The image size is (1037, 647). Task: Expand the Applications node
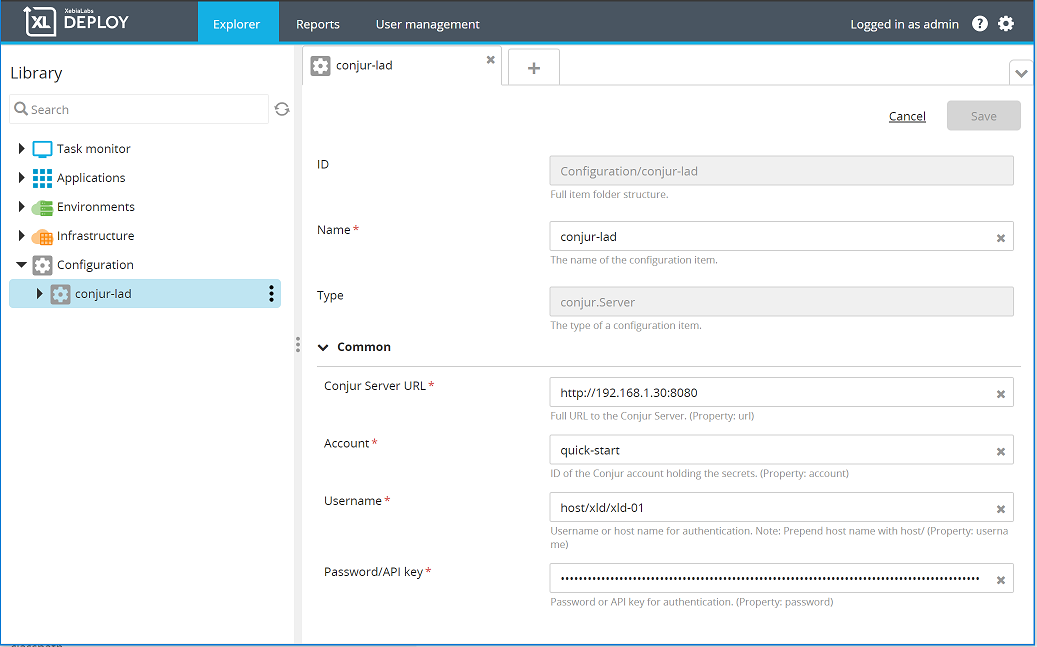(21, 178)
